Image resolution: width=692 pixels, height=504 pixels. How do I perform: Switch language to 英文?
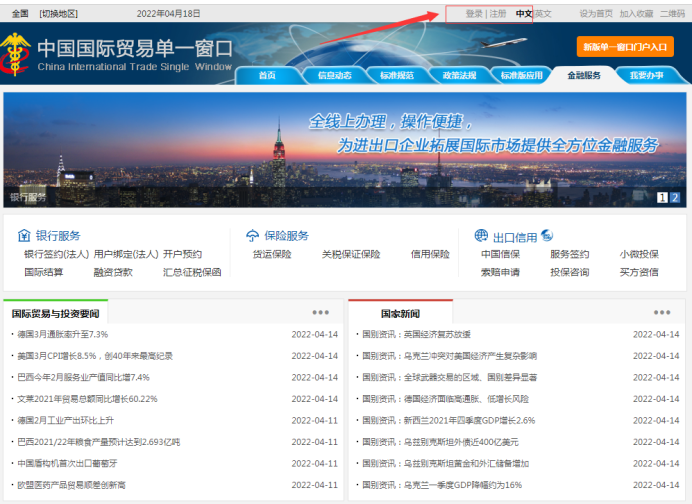coord(543,14)
